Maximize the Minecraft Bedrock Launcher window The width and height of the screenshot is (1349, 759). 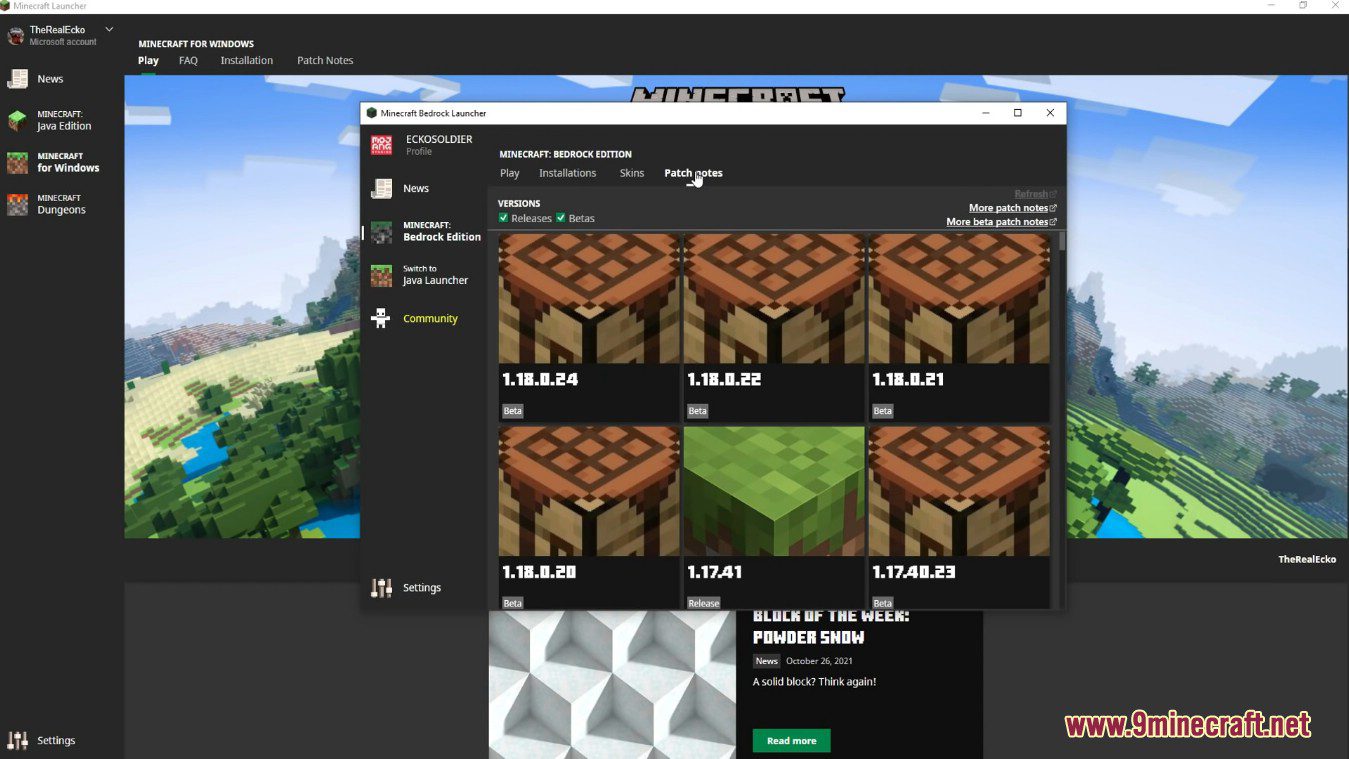coord(1018,113)
